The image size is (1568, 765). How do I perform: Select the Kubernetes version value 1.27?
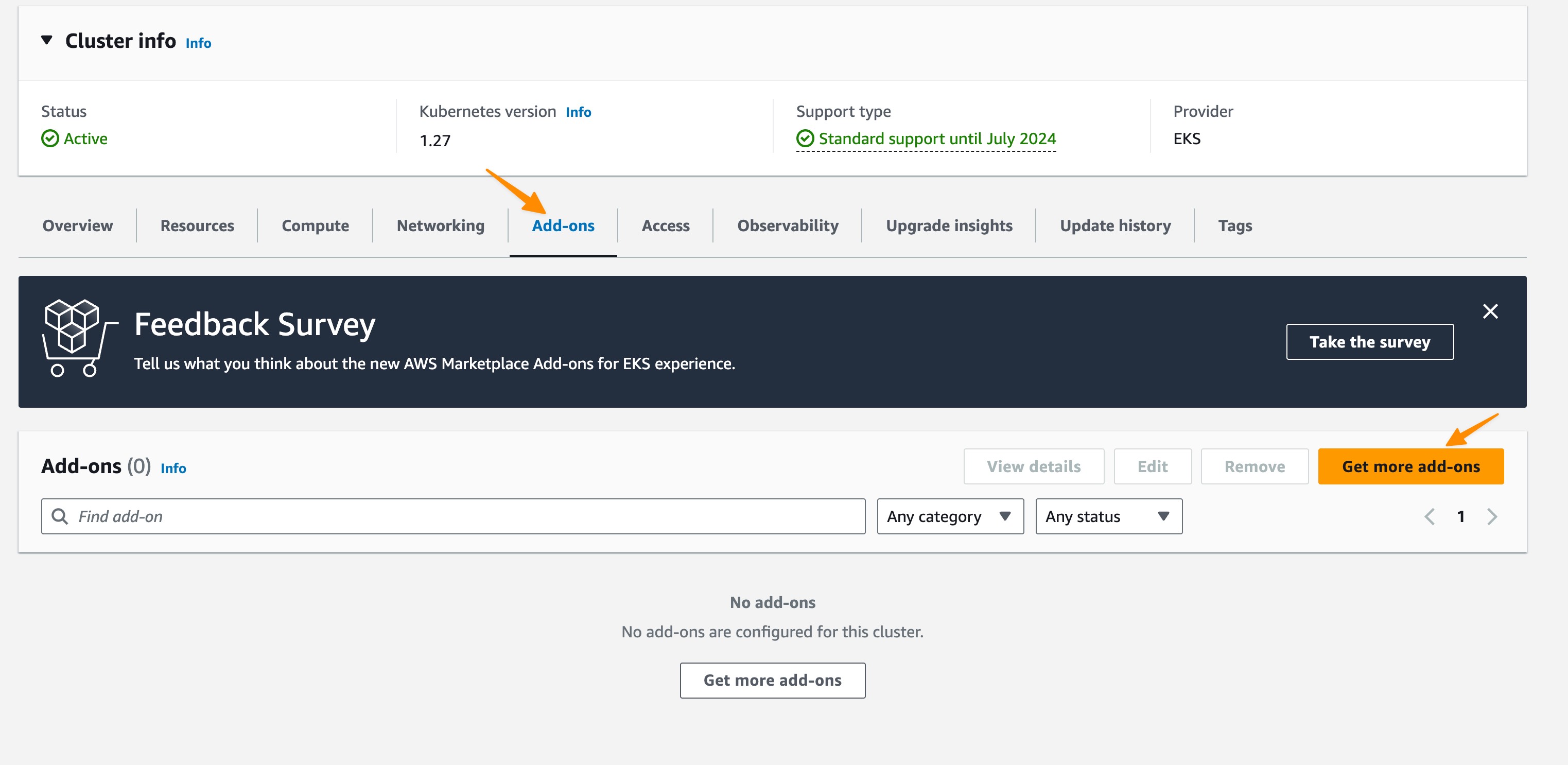click(x=435, y=141)
